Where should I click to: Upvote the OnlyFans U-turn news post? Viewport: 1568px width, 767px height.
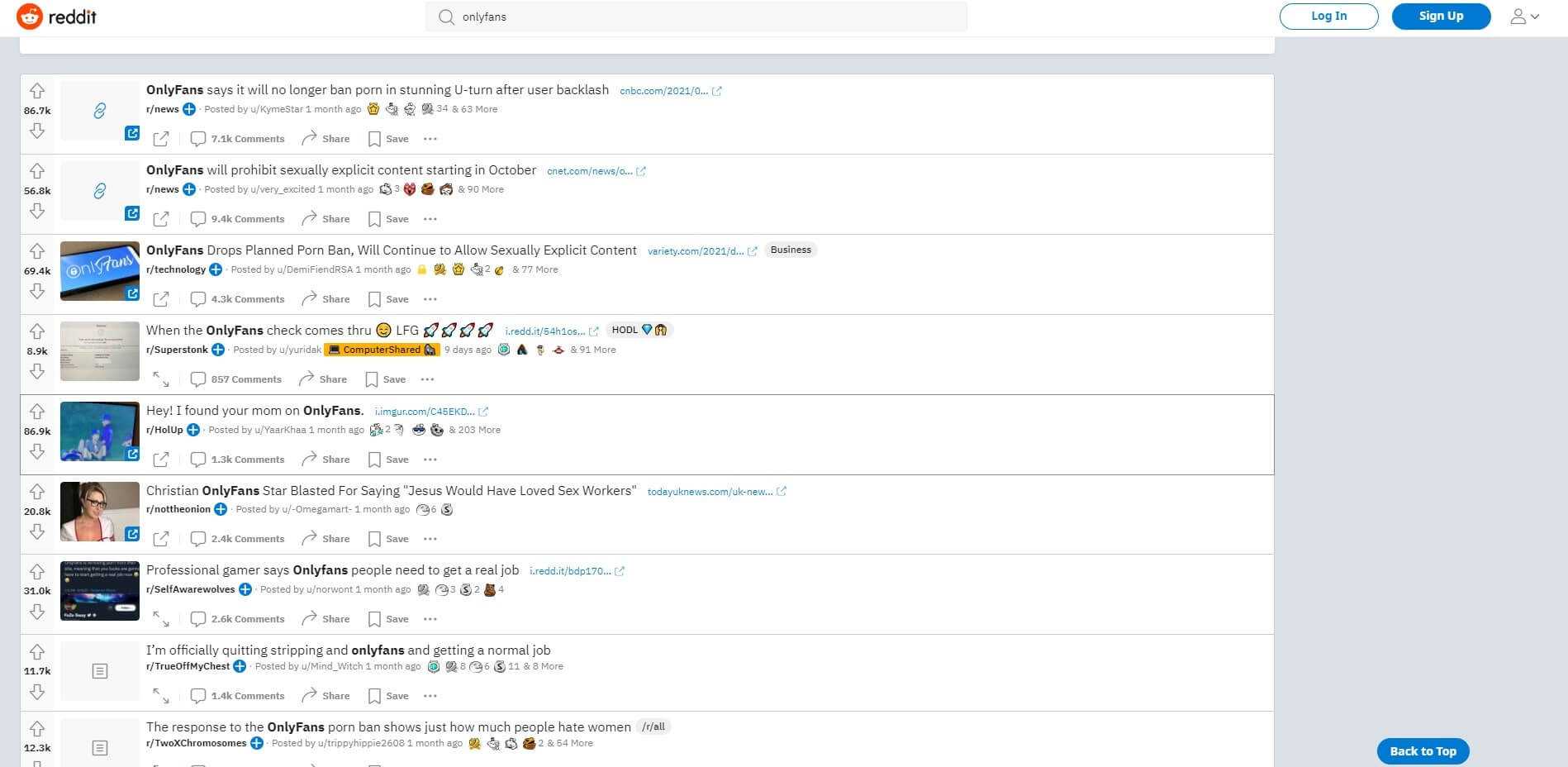(x=37, y=91)
